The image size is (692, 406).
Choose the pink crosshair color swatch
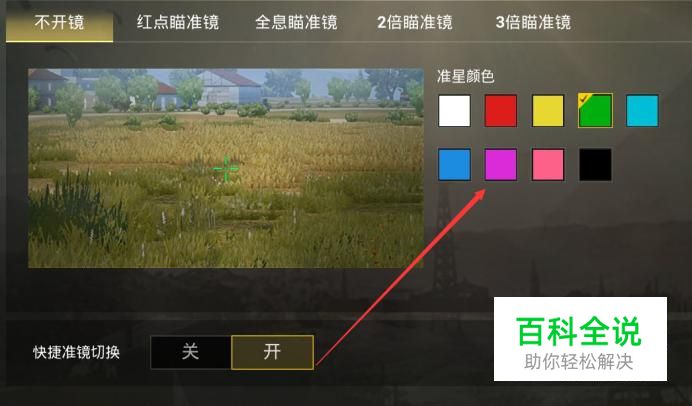pyautogui.click(x=548, y=165)
